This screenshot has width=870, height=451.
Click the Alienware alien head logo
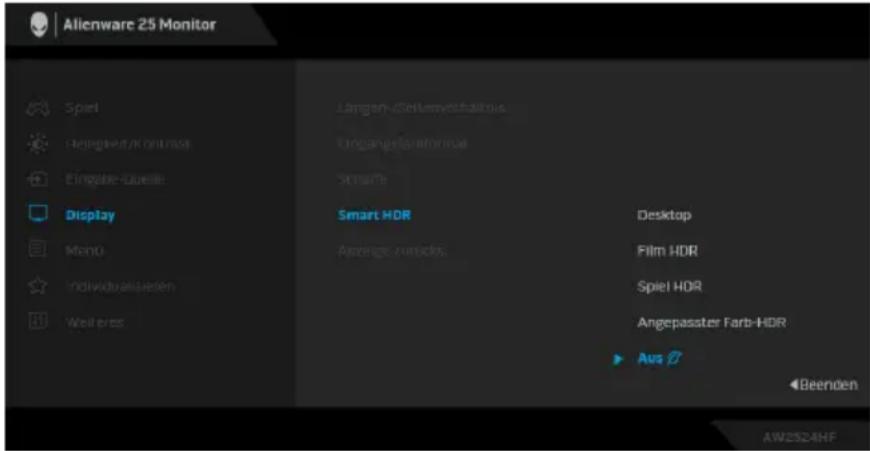pos(39,25)
